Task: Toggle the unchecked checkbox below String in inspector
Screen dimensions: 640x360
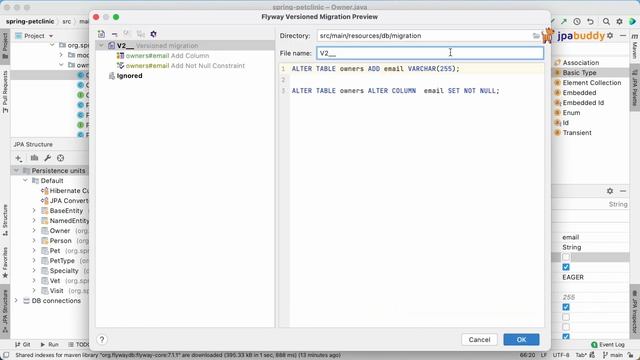Action: [x=566, y=257]
